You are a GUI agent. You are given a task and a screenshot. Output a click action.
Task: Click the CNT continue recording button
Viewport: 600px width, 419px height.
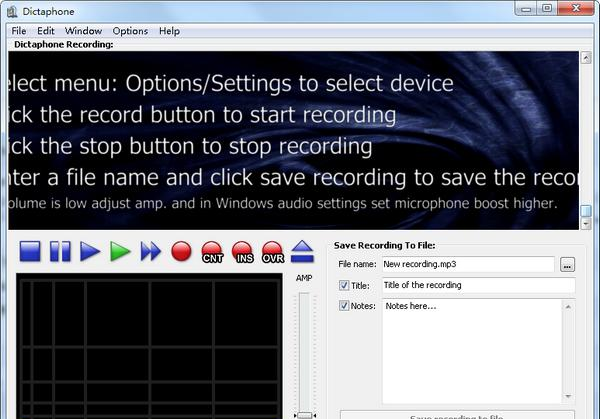tap(212, 252)
